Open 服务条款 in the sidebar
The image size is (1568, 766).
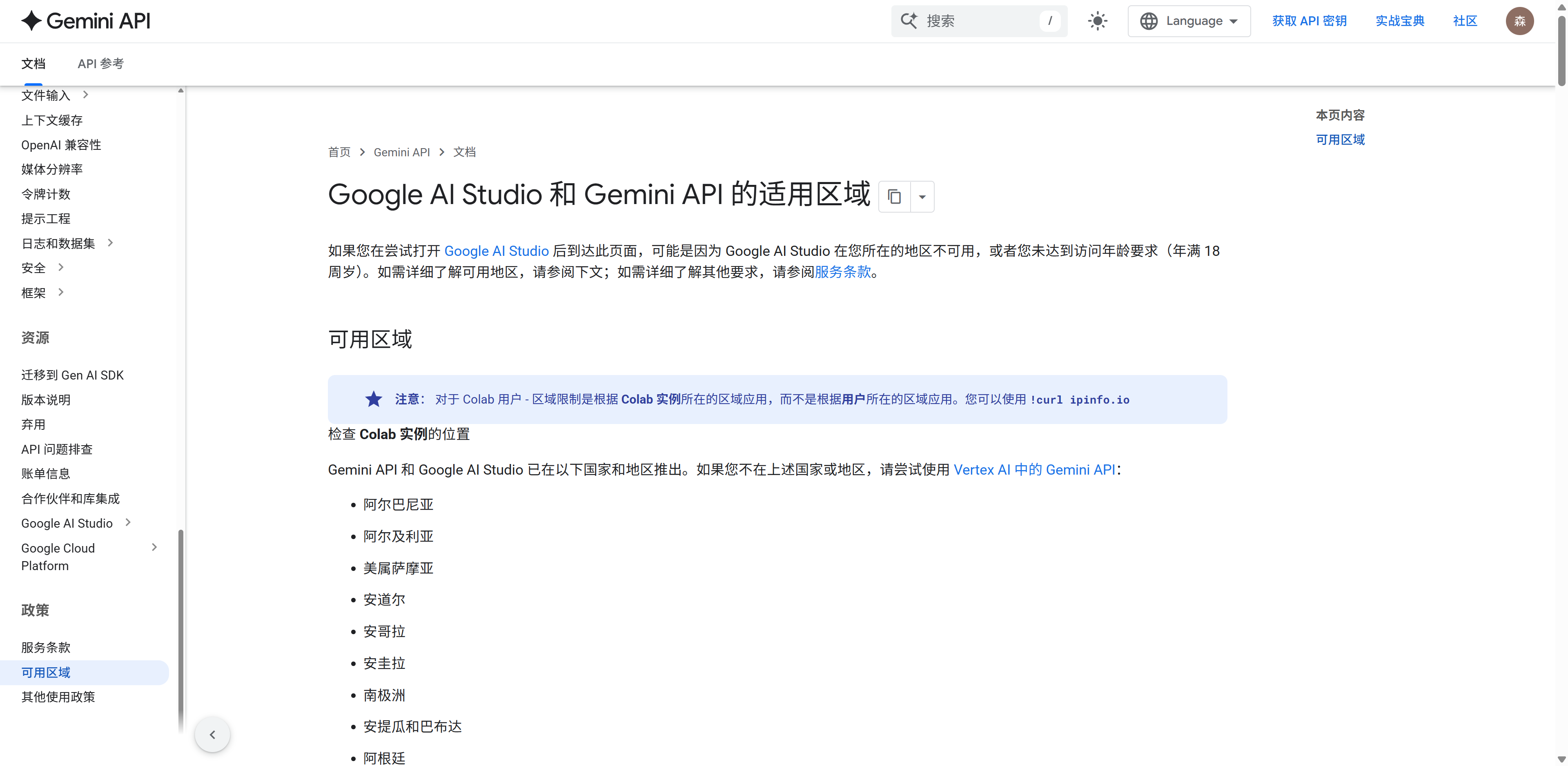[46, 647]
